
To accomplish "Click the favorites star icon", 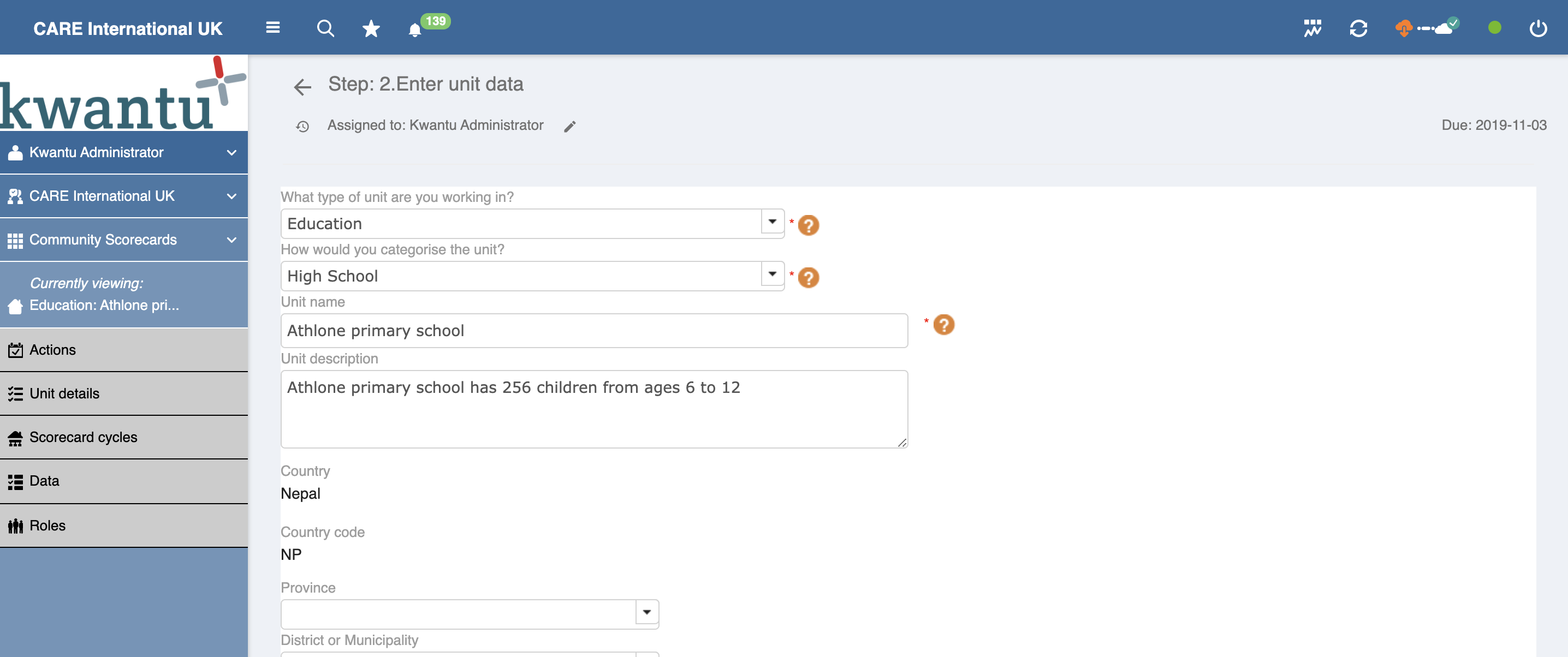I will pyautogui.click(x=371, y=28).
